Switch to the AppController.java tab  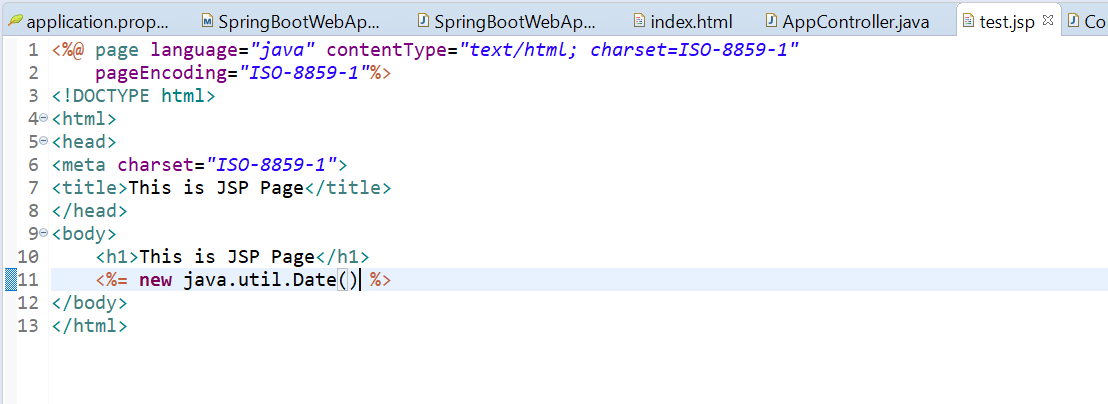tap(846, 22)
